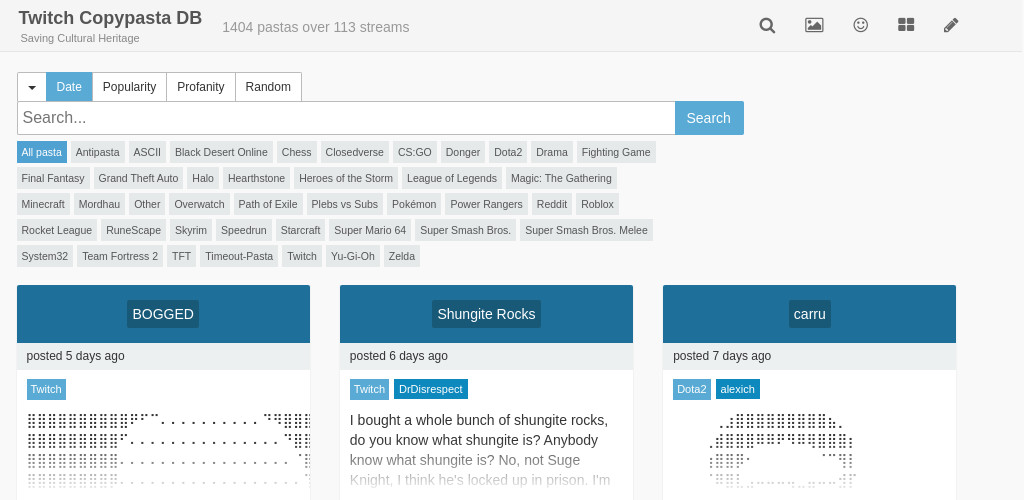Click the alexich streamer label on carru card

click(738, 390)
